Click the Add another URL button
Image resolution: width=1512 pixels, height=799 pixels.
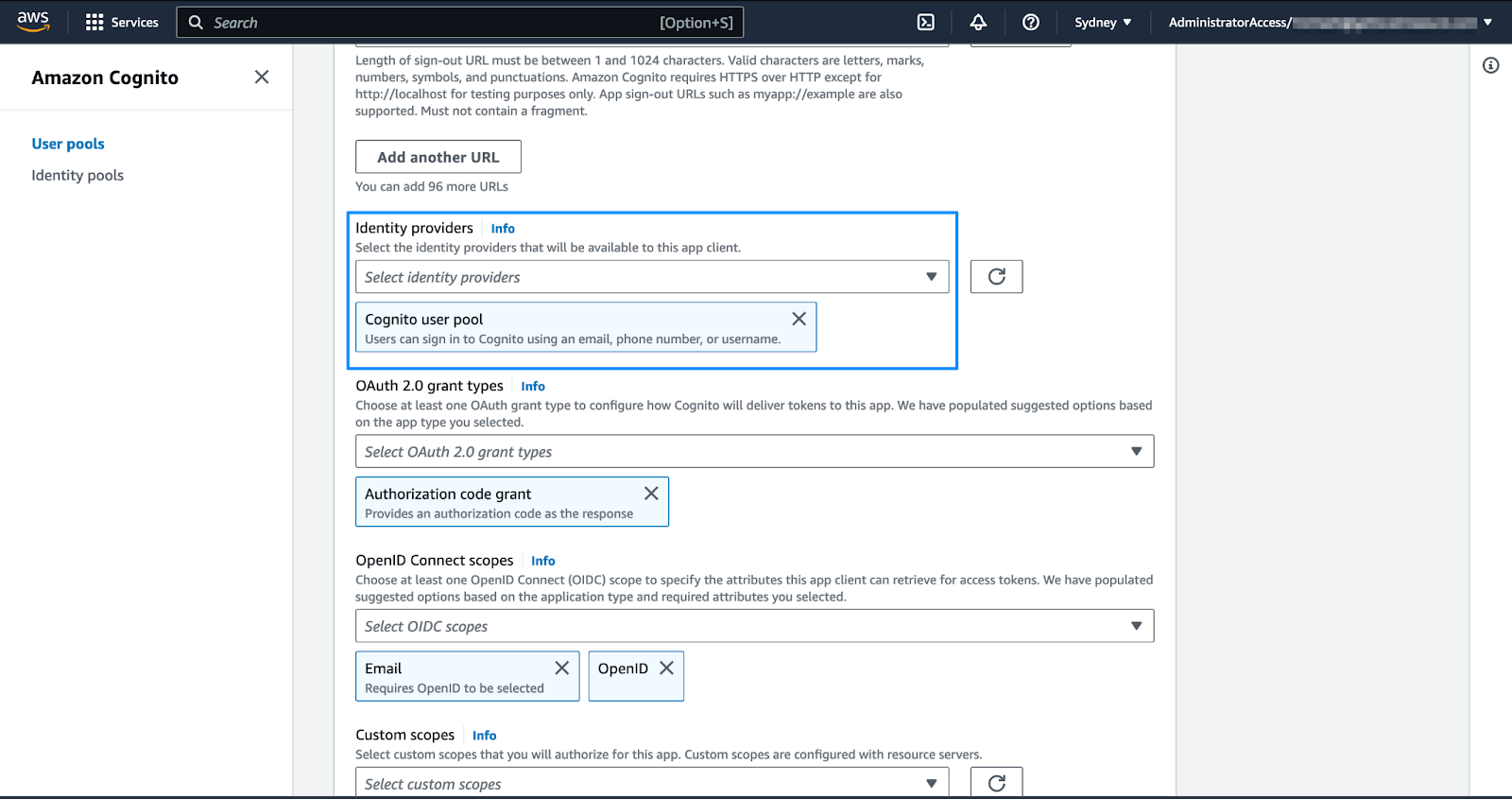(x=438, y=157)
